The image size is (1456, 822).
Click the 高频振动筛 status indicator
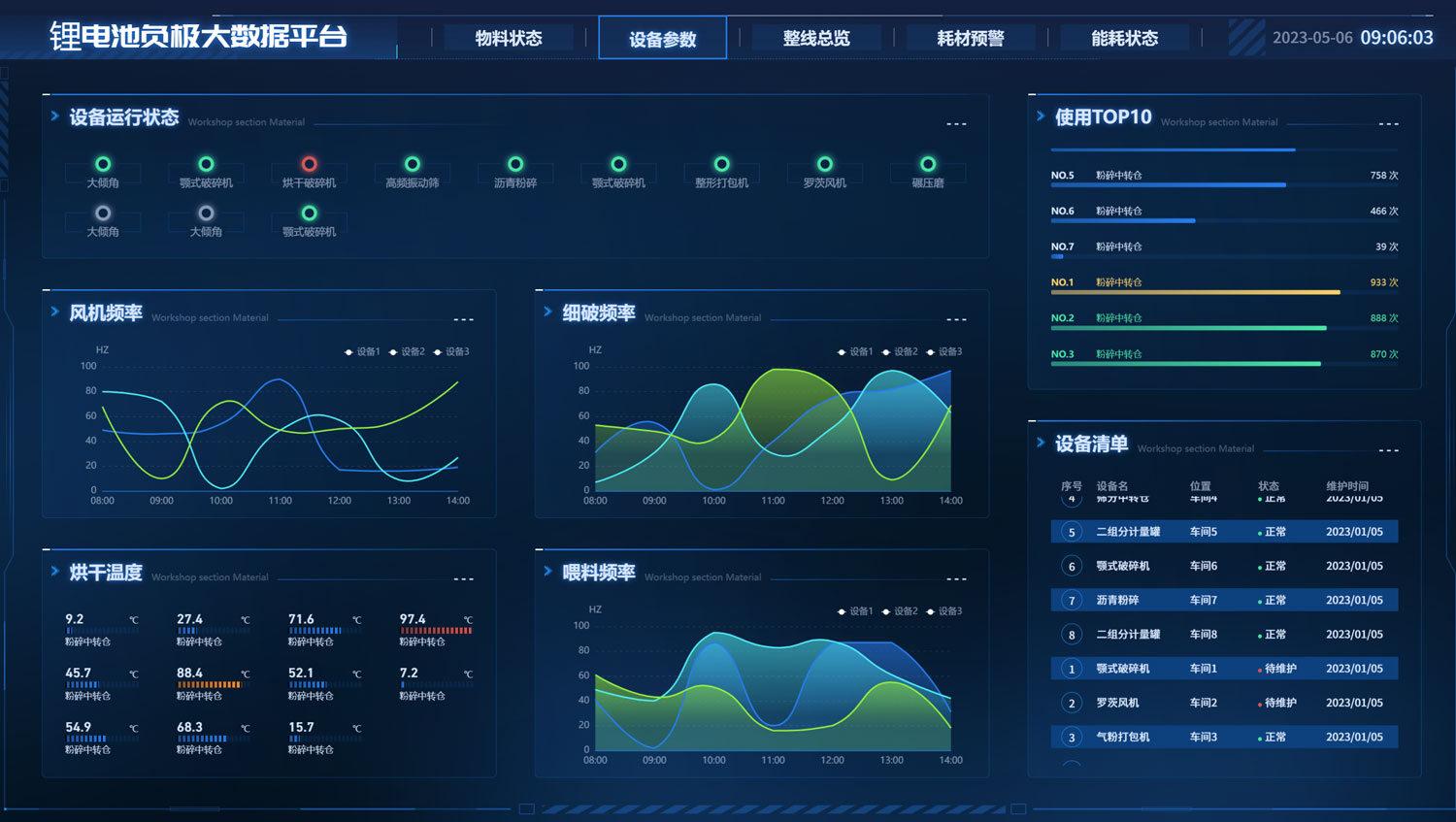(413, 164)
